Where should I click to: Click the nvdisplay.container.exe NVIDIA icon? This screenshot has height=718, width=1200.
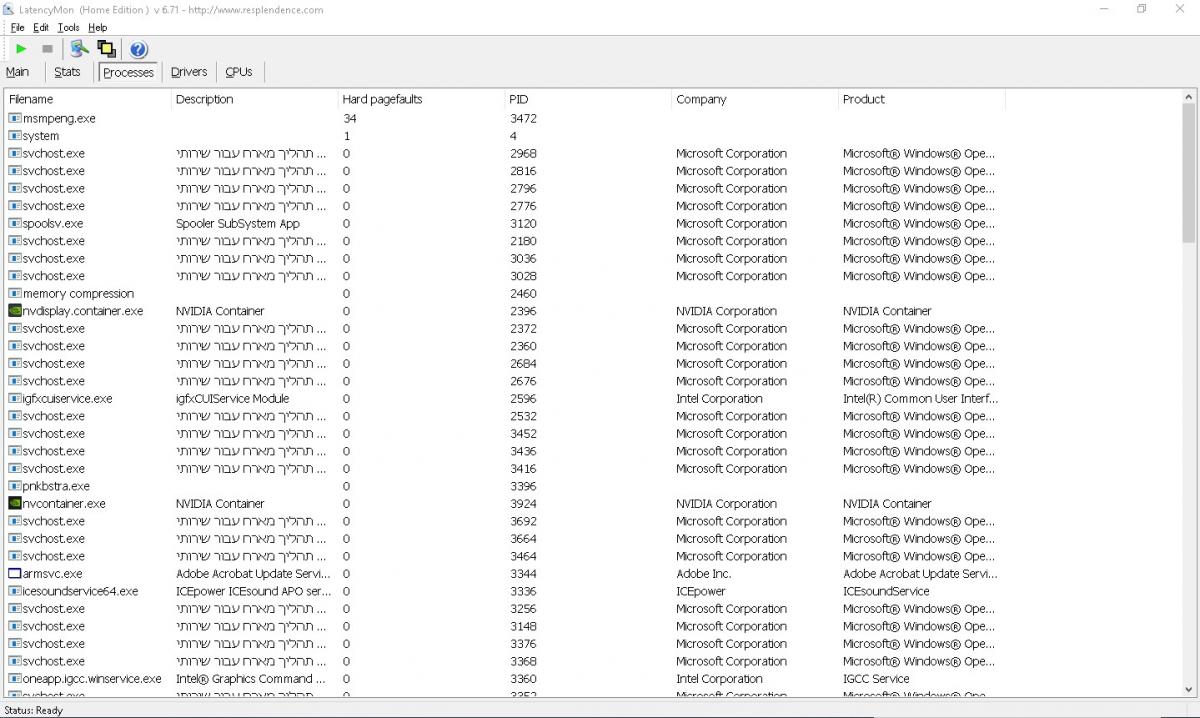click(x=14, y=311)
